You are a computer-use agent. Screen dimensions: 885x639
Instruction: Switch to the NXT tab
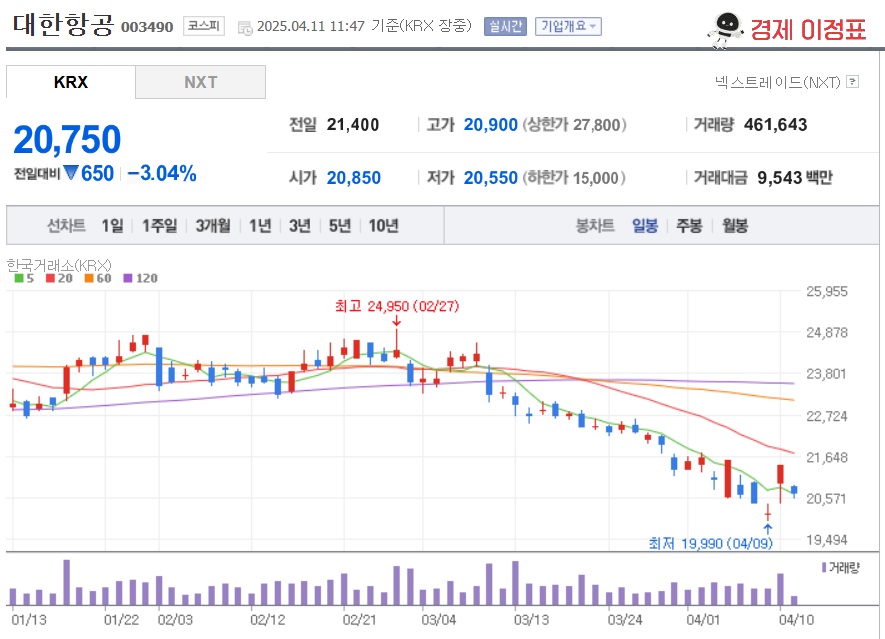pyautogui.click(x=200, y=82)
